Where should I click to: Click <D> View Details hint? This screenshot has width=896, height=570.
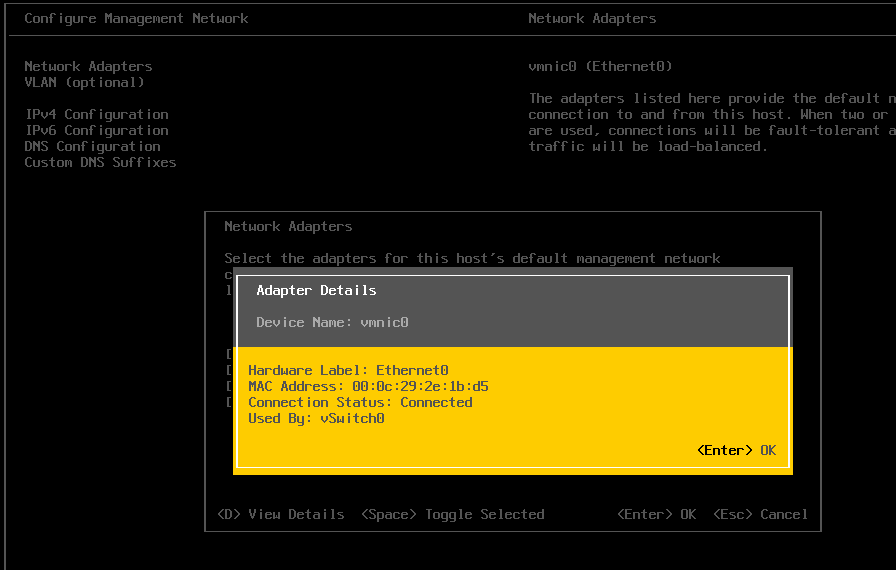coord(281,514)
